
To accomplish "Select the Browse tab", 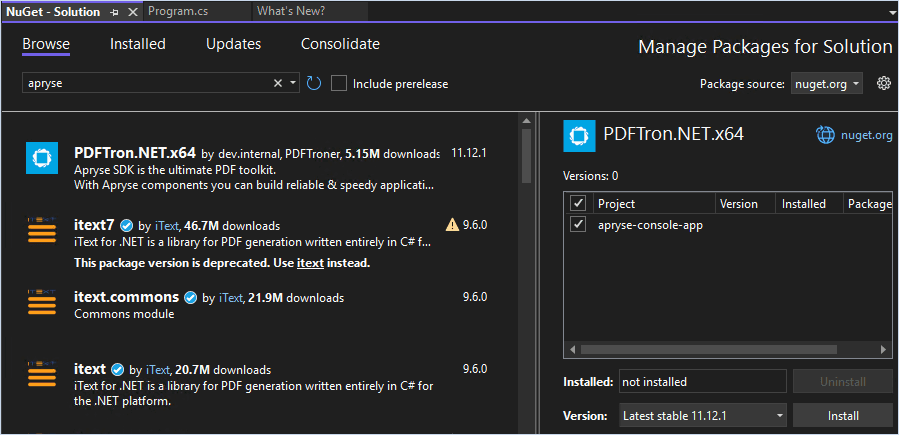I will [46, 44].
